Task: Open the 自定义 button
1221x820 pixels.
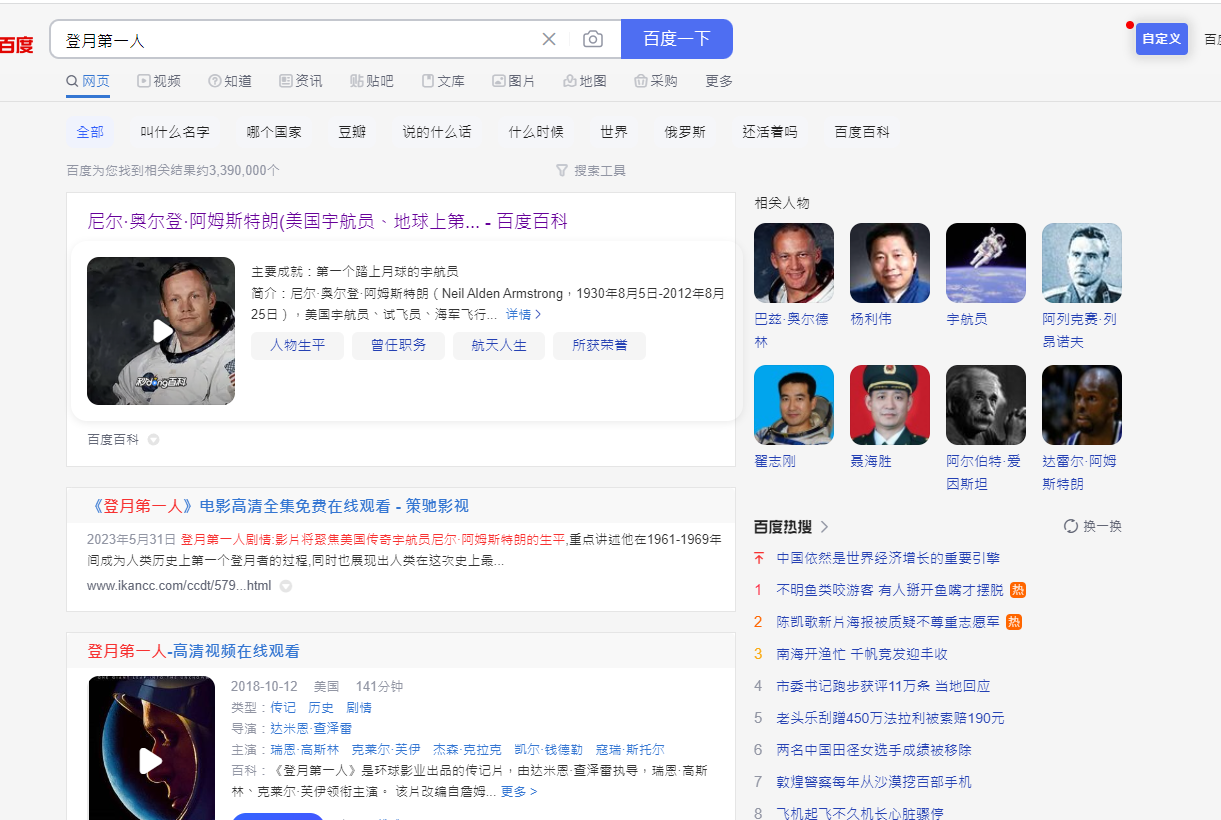Action: click(x=1162, y=39)
